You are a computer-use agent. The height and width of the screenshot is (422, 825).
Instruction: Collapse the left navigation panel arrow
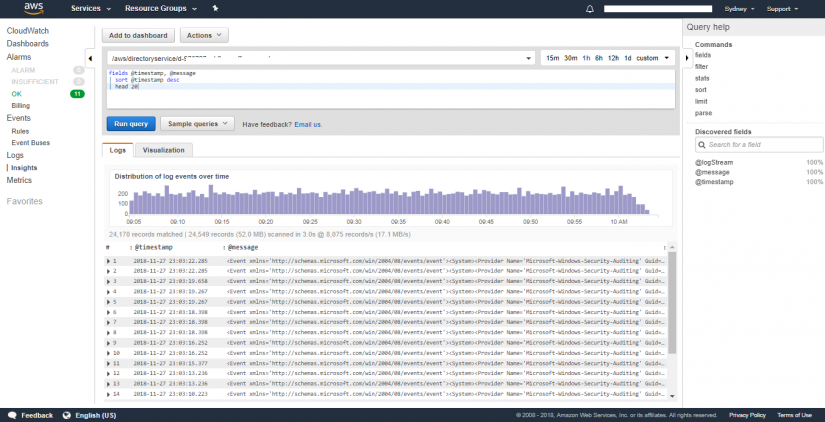pos(90,58)
